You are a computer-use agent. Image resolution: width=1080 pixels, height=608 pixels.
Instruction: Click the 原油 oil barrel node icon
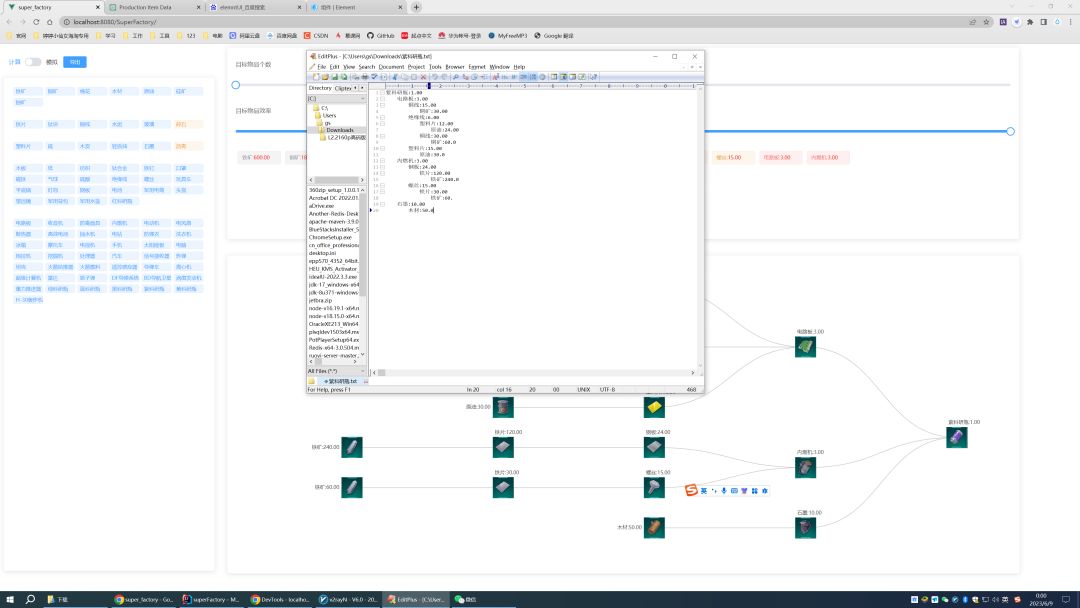pos(503,407)
